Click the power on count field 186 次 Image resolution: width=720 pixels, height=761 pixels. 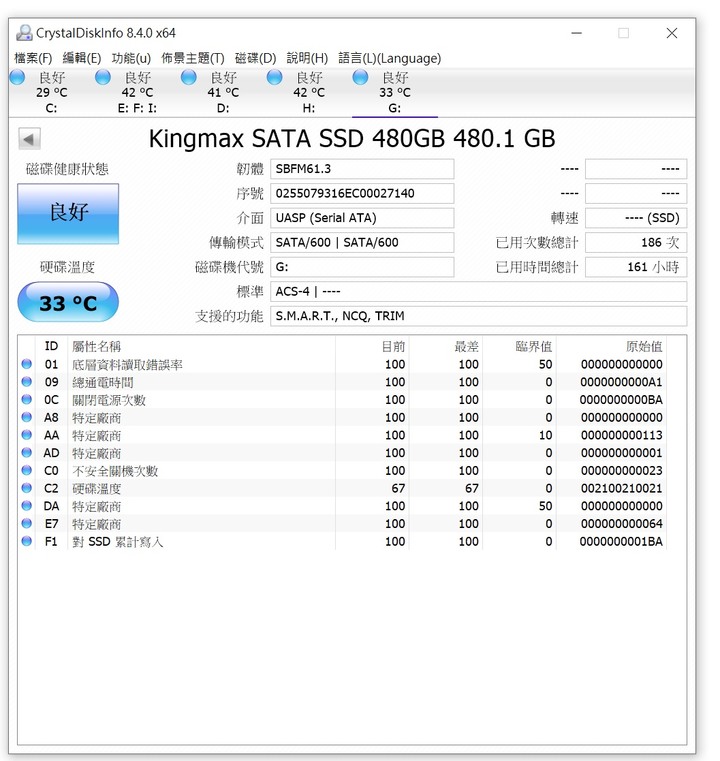pyautogui.click(x=636, y=242)
